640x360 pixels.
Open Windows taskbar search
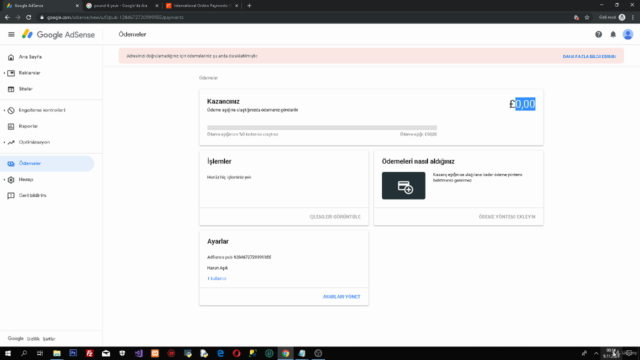(24, 353)
